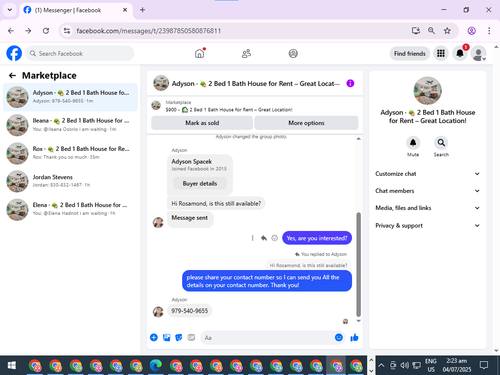This screenshot has width=500, height=375.
Task: Expand the Privacy & support section
Action: (427, 226)
